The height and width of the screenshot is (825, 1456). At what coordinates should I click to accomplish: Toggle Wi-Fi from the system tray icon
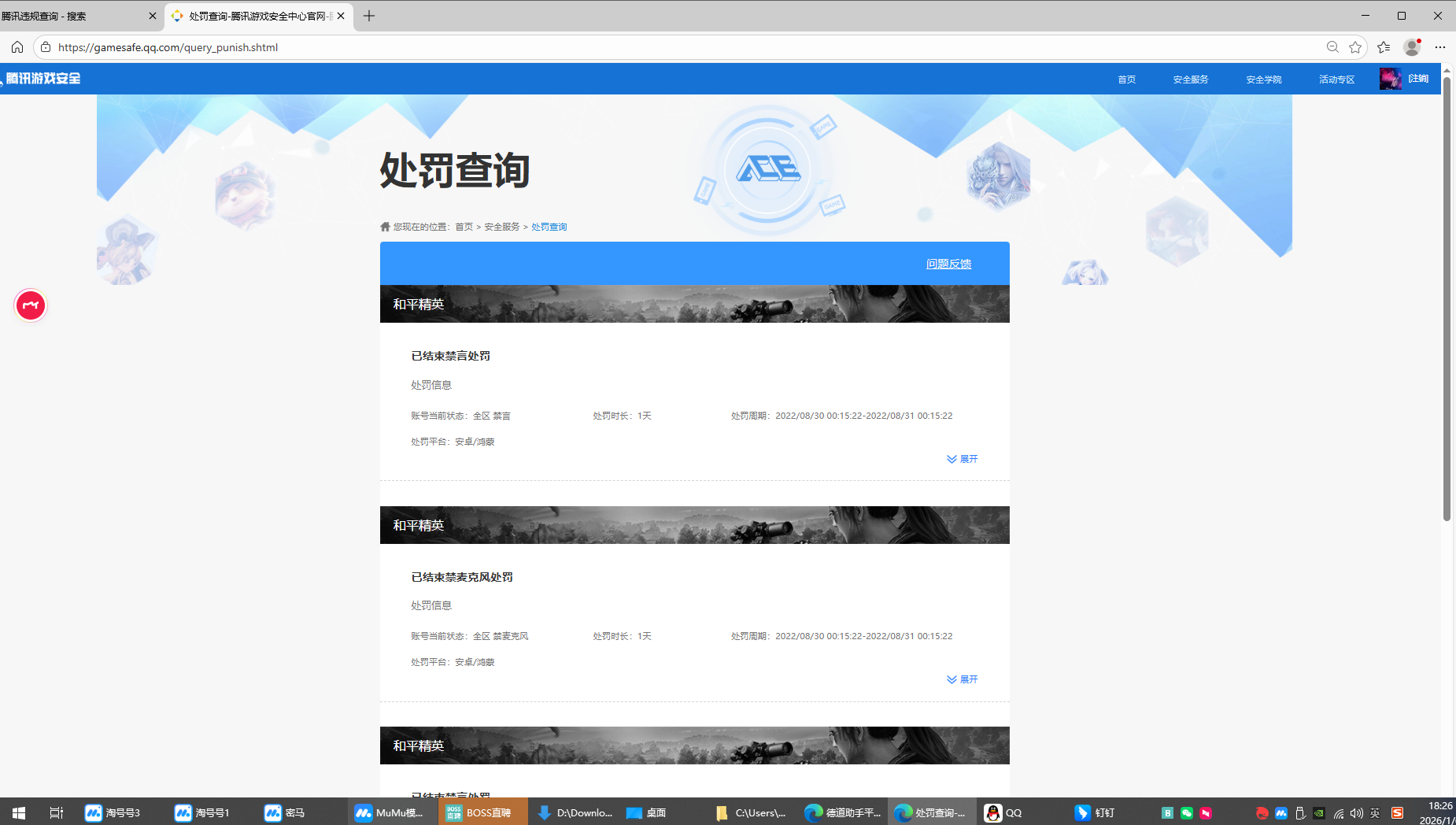click(x=1338, y=812)
